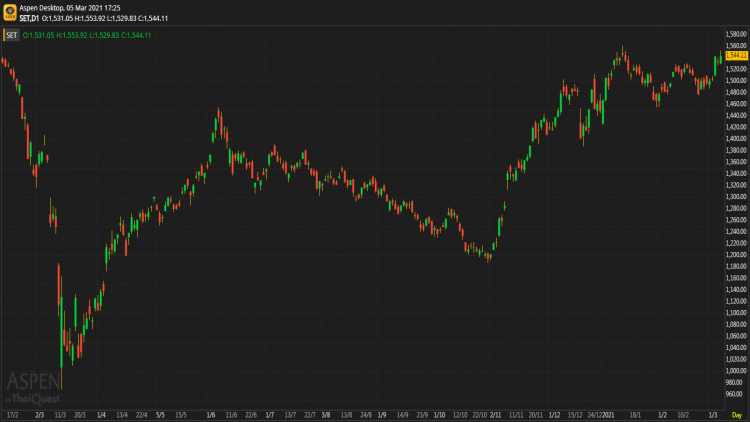Click the Aspen application logo icon
Viewport: 750px width, 422px height.
click(x=10, y=12)
